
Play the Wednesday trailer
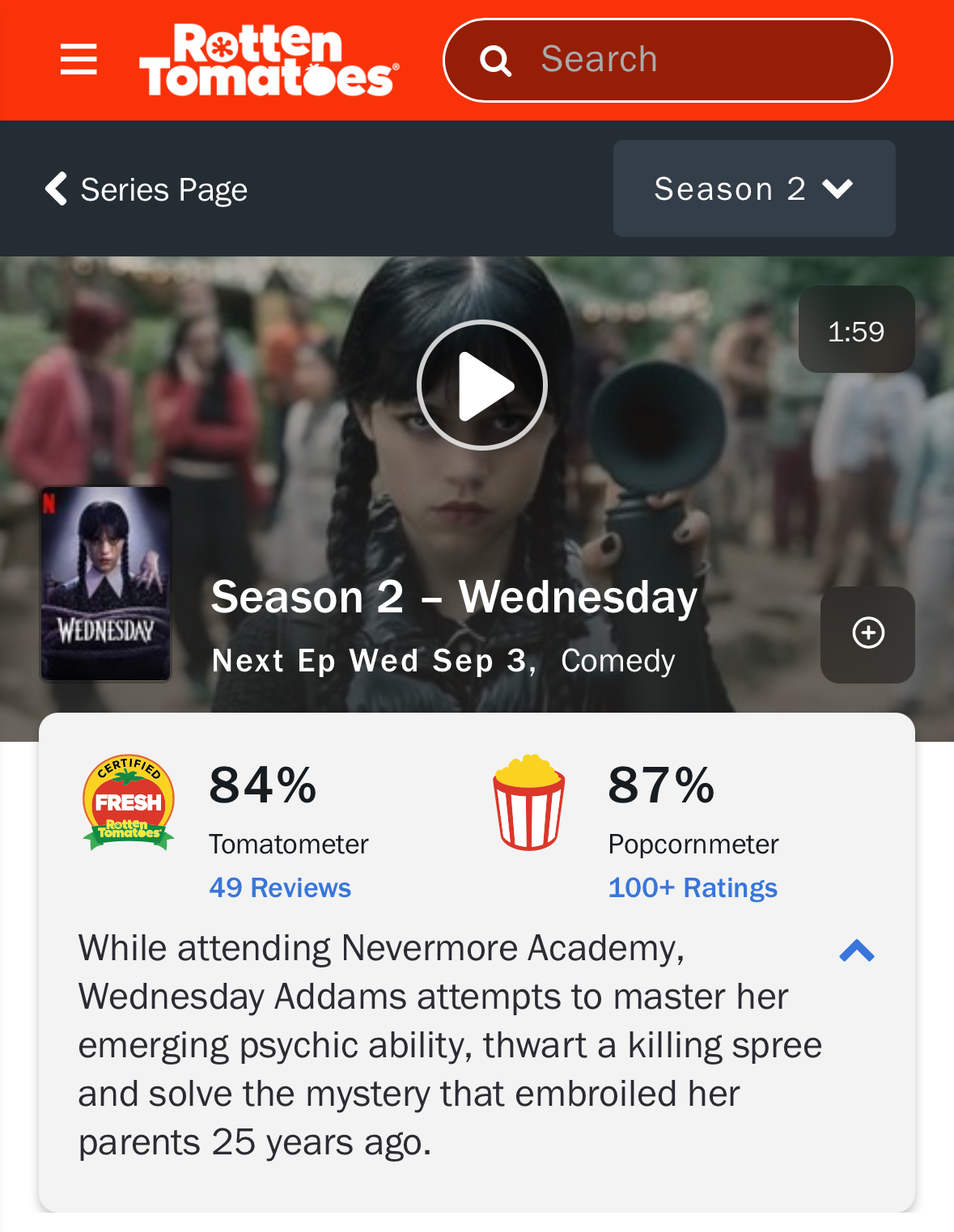(x=482, y=385)
